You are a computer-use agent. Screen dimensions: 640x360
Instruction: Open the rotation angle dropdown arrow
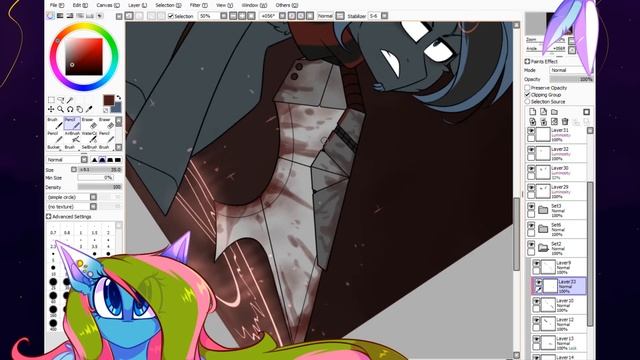point(282,16)
